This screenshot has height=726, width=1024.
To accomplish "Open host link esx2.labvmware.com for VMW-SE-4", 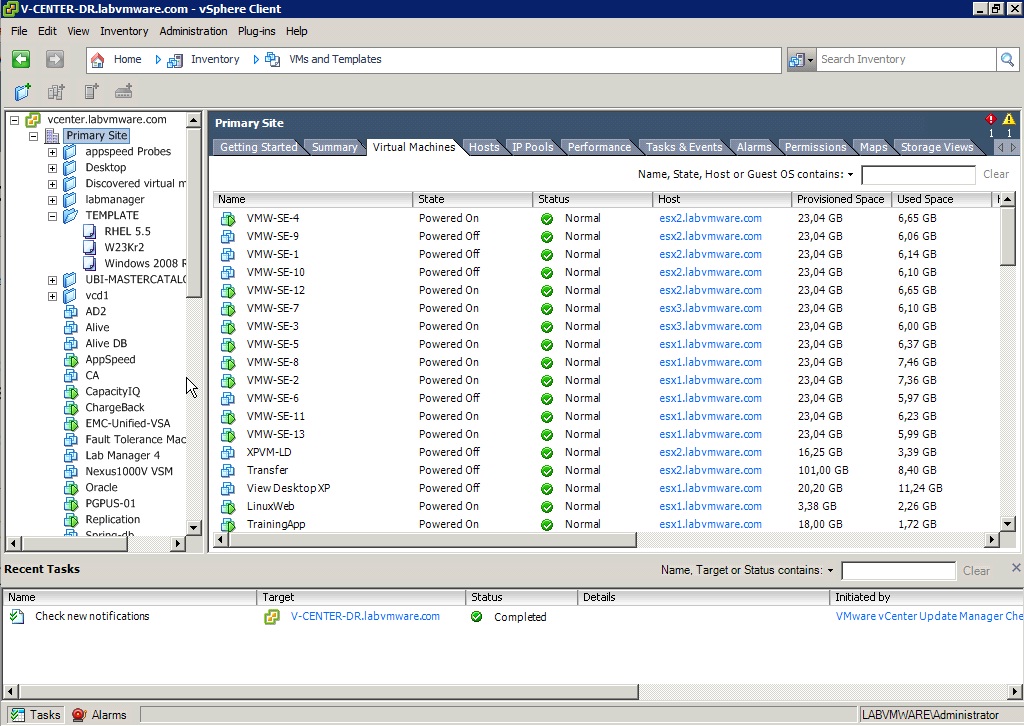I will pyautogui.click(x=711, y=218).
